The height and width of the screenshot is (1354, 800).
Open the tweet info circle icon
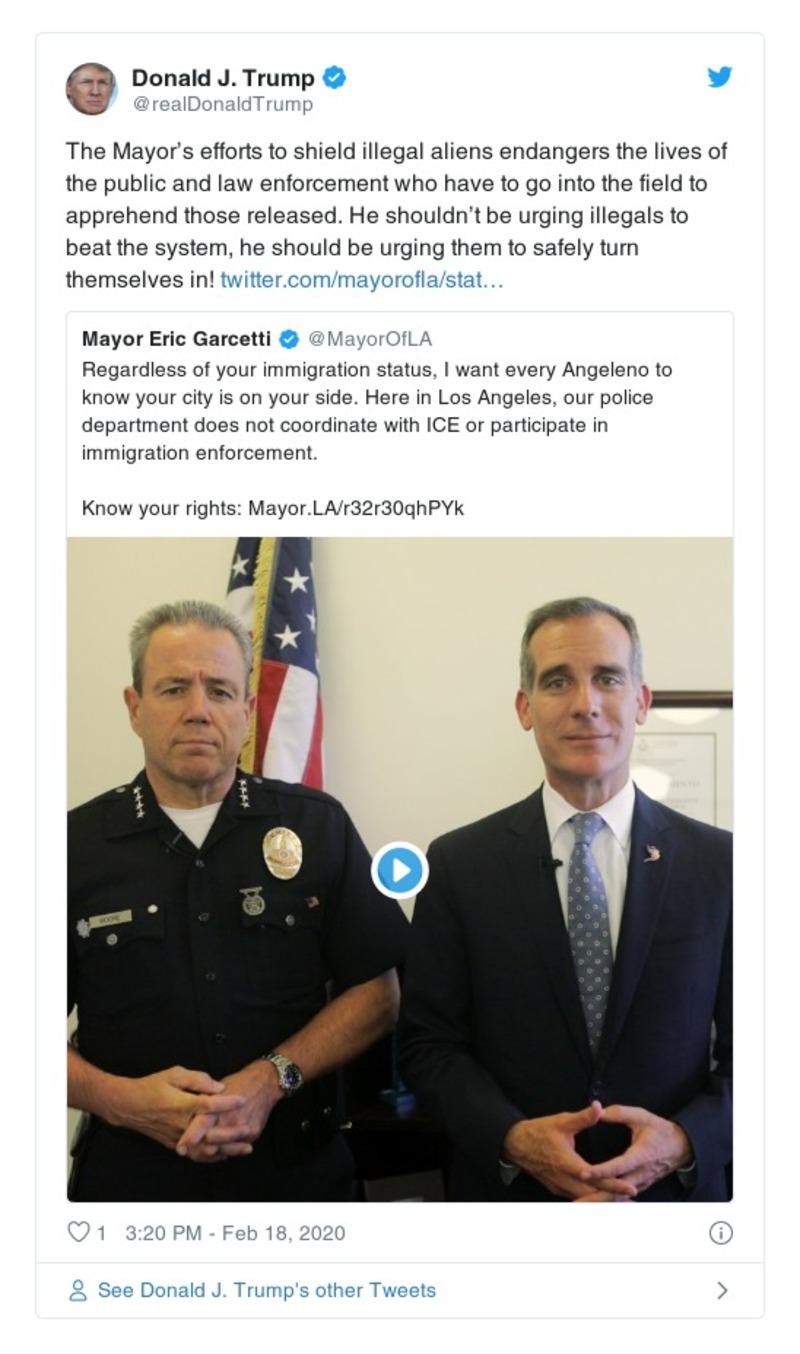click(720, 1233)
